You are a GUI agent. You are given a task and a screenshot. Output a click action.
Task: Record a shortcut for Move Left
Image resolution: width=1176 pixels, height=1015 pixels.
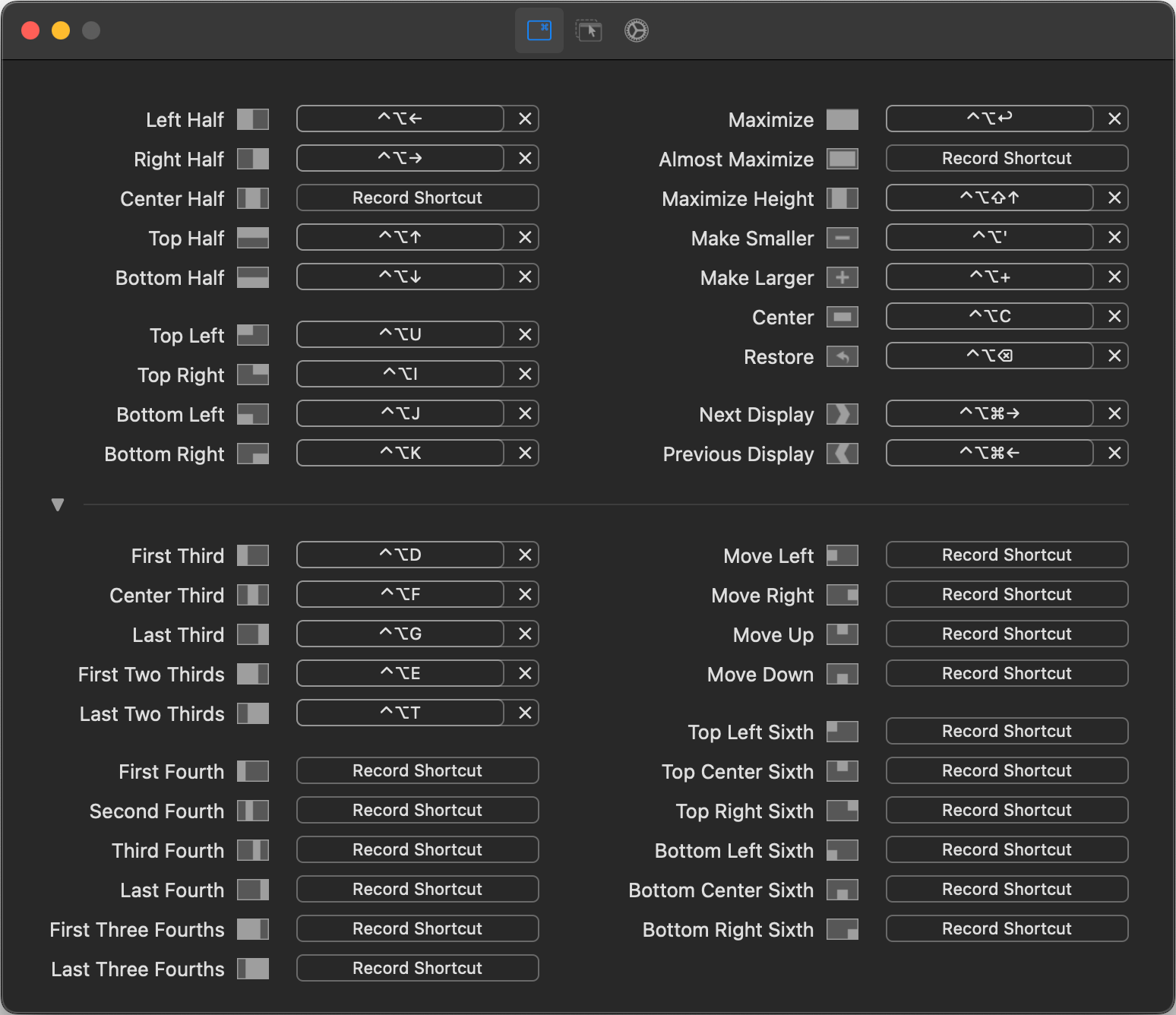pyautogui.click(x=1007, y=555)
